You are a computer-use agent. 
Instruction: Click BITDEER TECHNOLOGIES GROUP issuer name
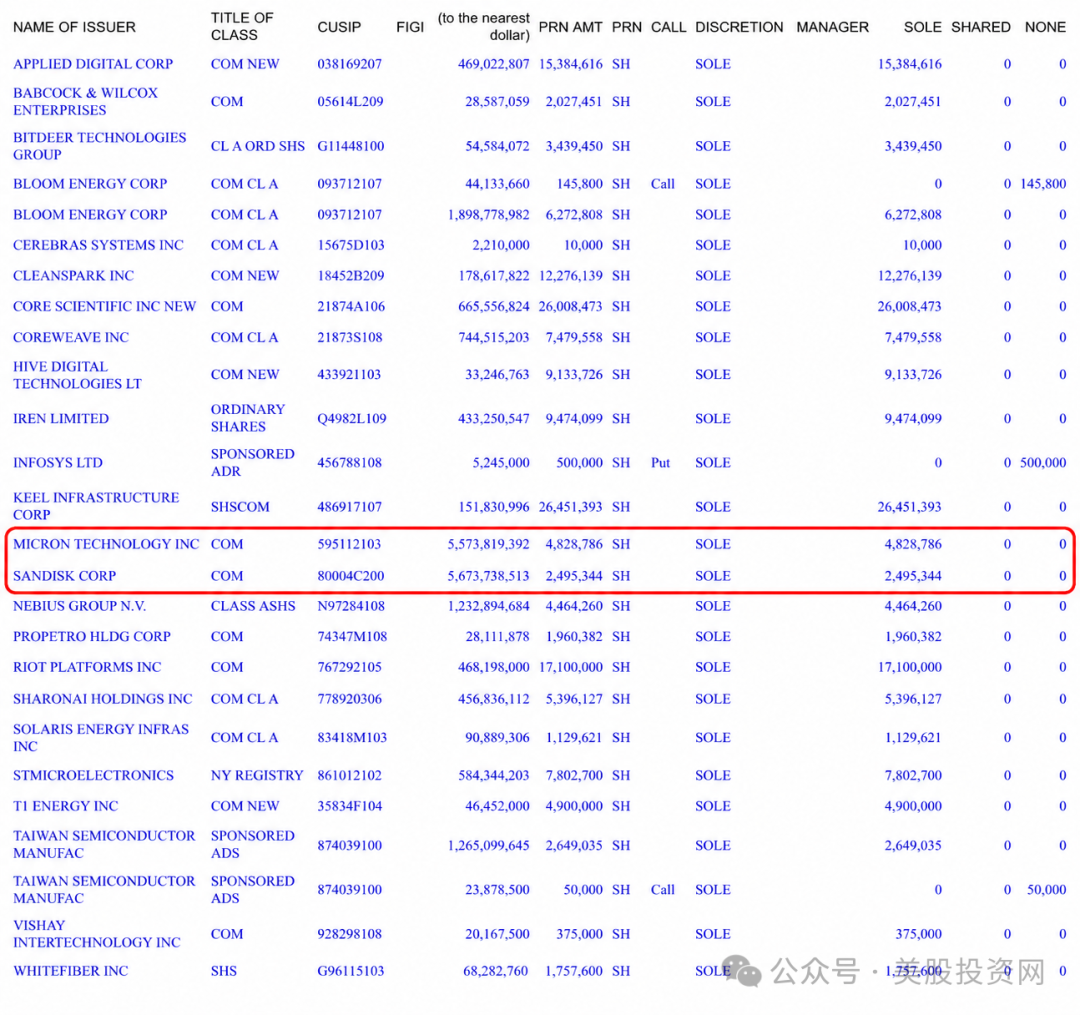100,146
